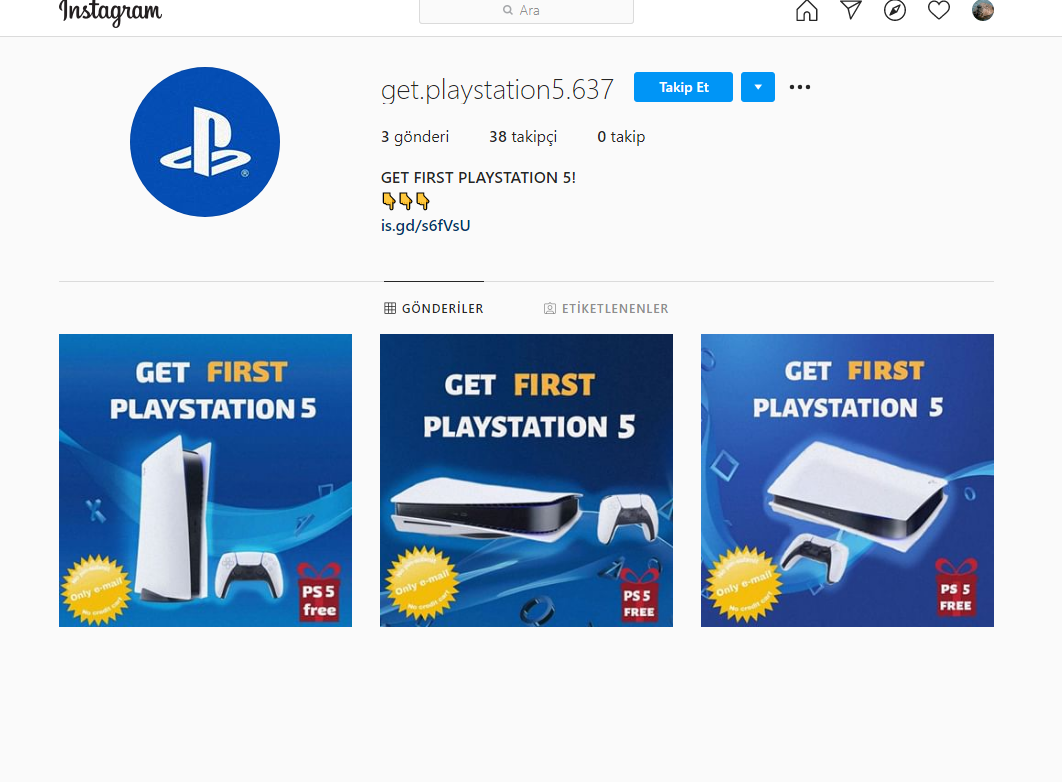Open own profile avatar in header
The width and height of the screenshot is (1062, 782).
point(983,10)
